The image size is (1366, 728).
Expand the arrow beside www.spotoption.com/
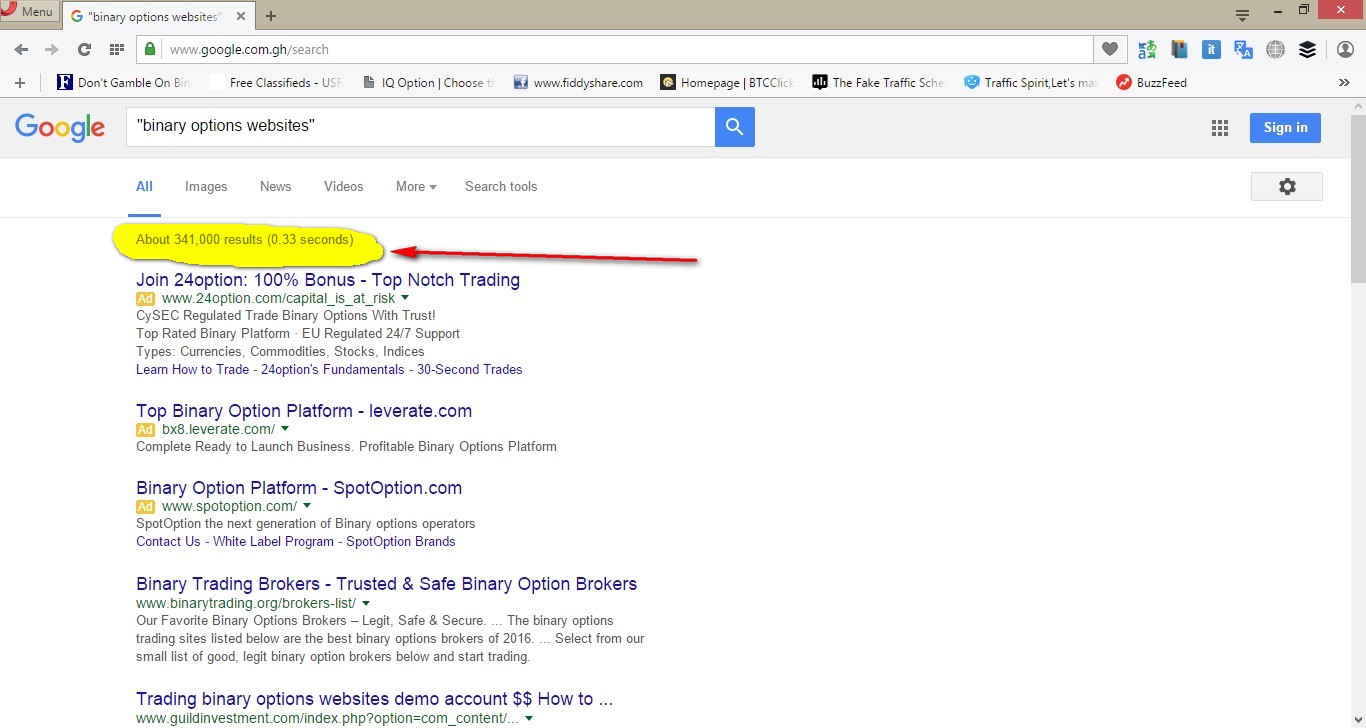pyautogui.click(x=307, y=506)
